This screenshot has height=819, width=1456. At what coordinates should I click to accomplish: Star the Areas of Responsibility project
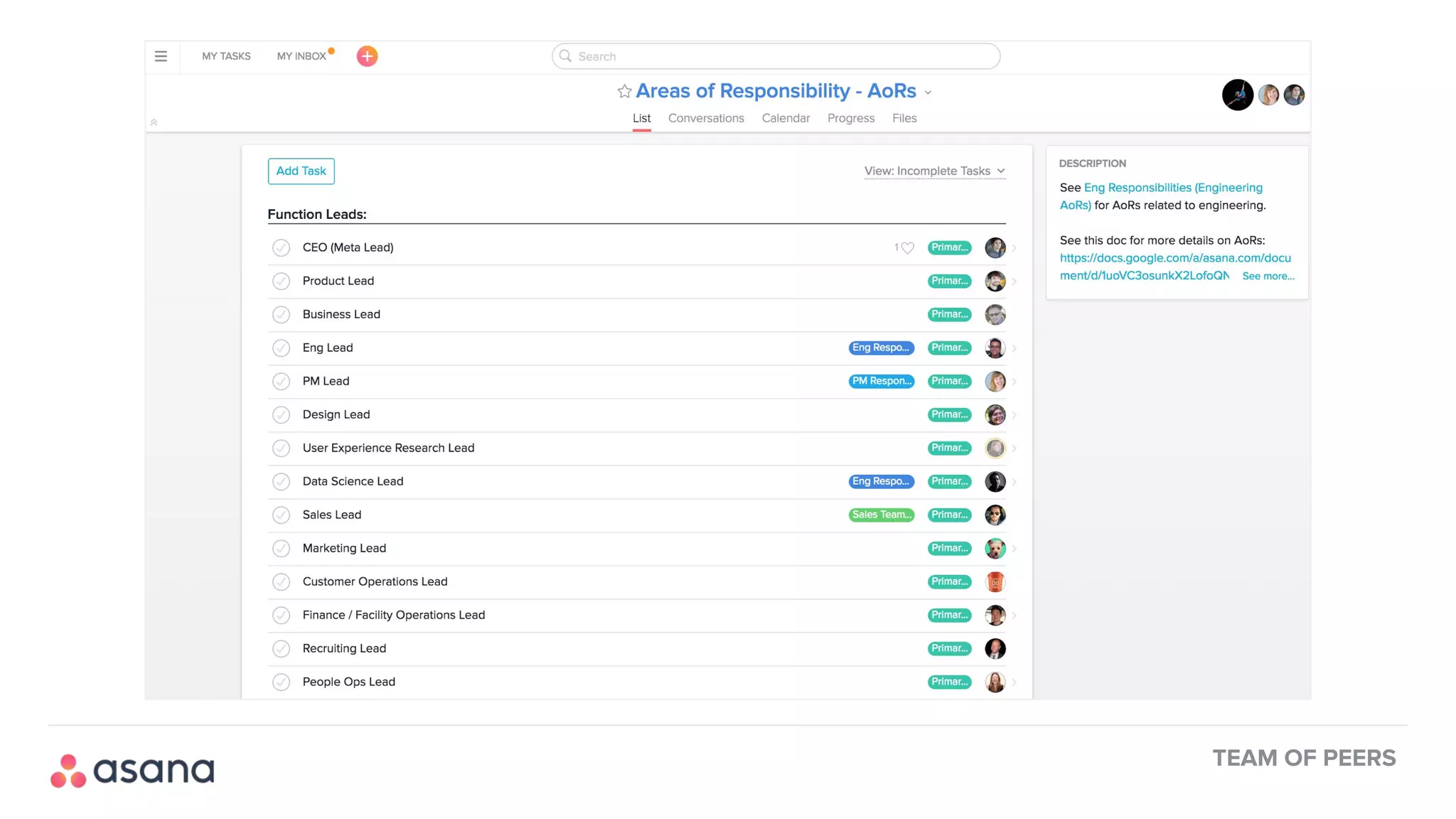(624, 91)
